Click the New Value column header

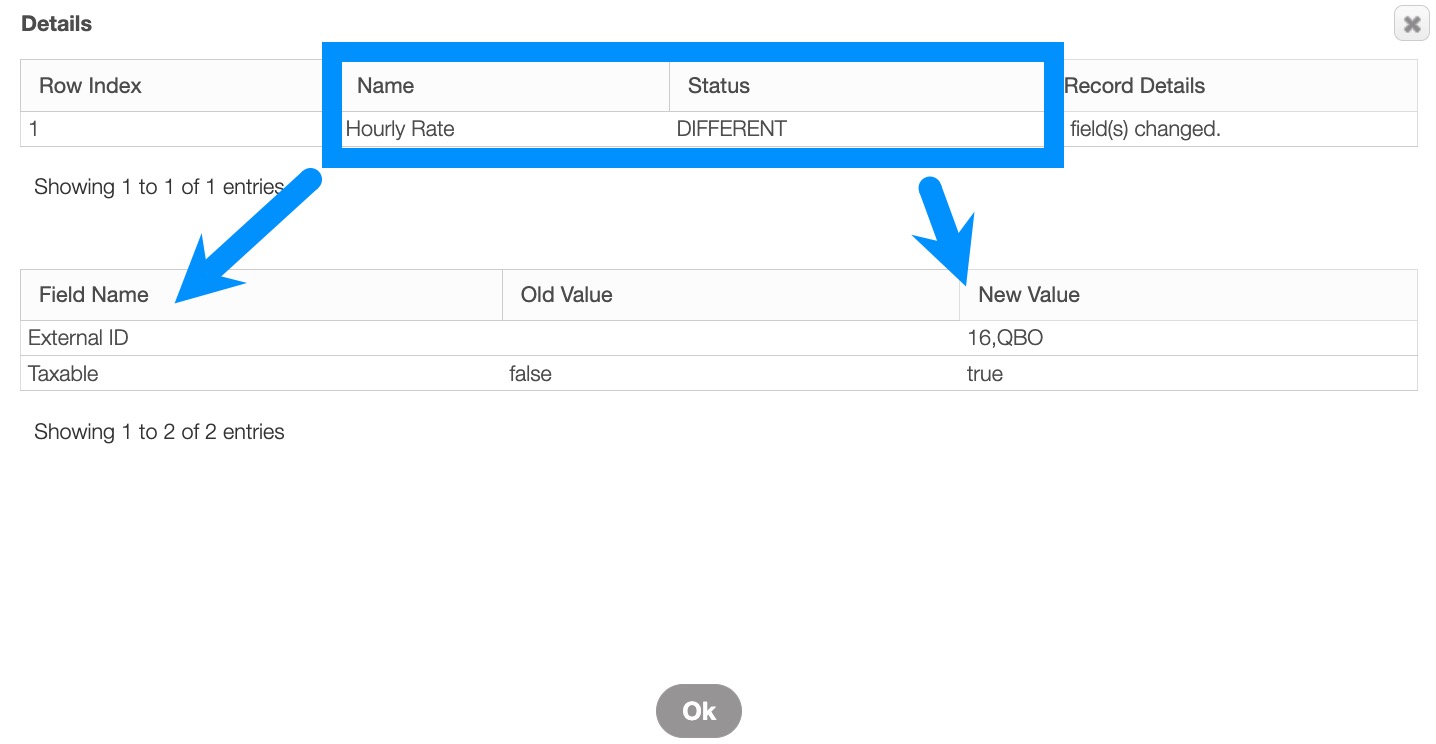pos(1029,295)
